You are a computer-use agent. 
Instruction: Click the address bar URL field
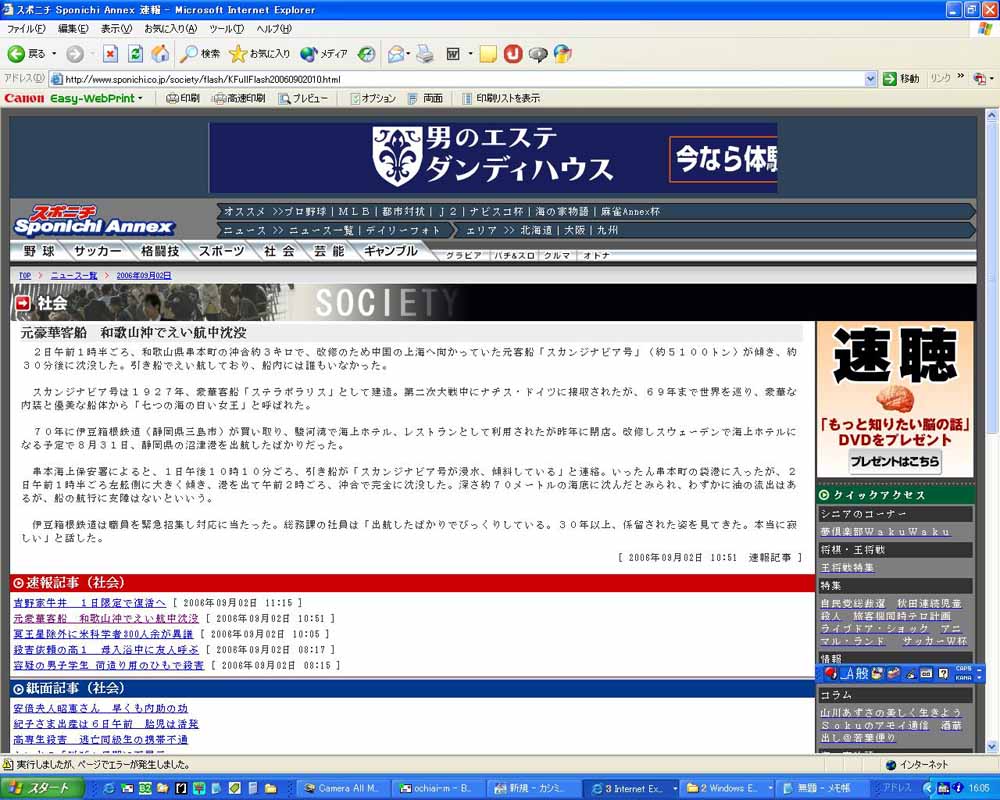pos(457,79)
